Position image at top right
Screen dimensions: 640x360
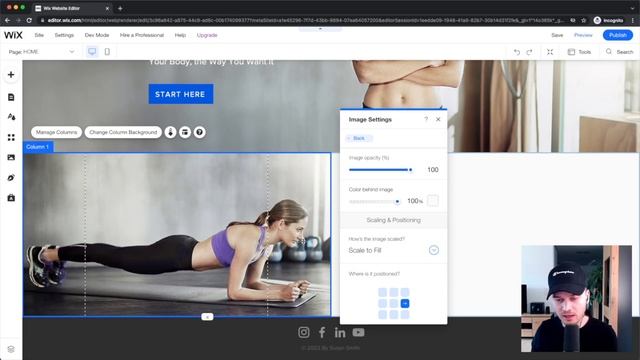405,292
